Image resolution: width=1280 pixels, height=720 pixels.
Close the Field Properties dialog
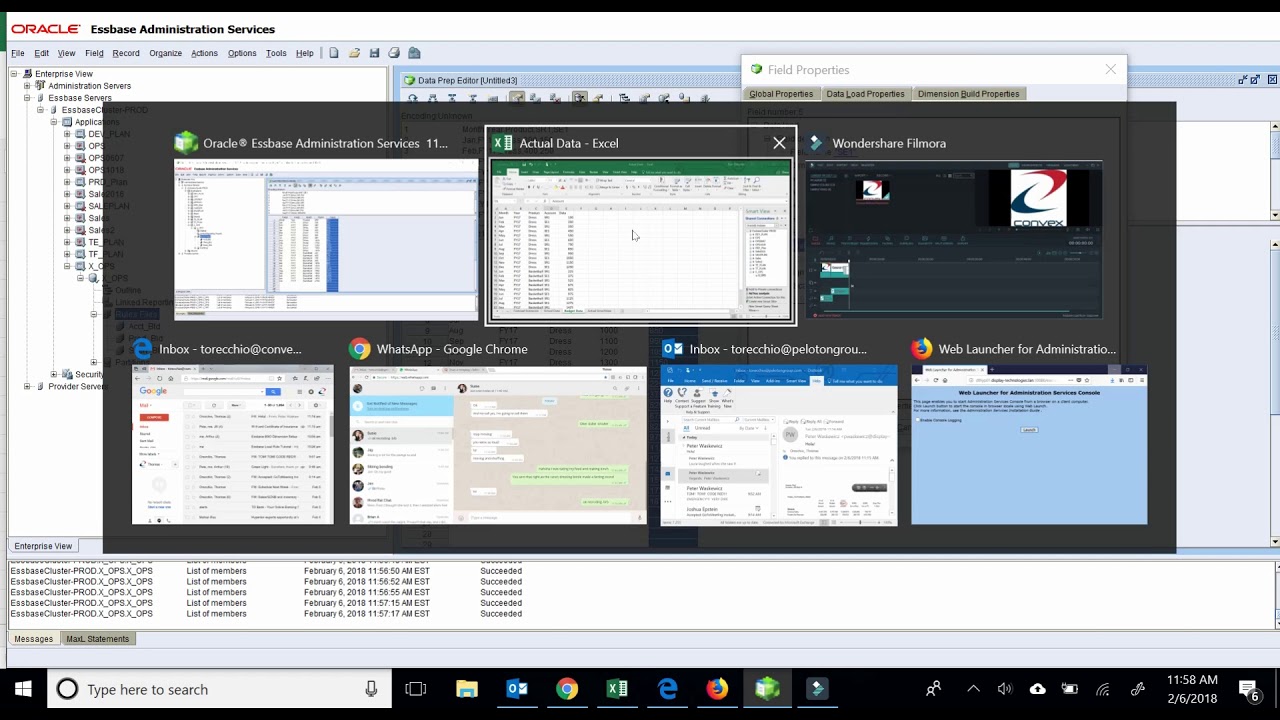pyautogui.click(x=1110, y=69)
